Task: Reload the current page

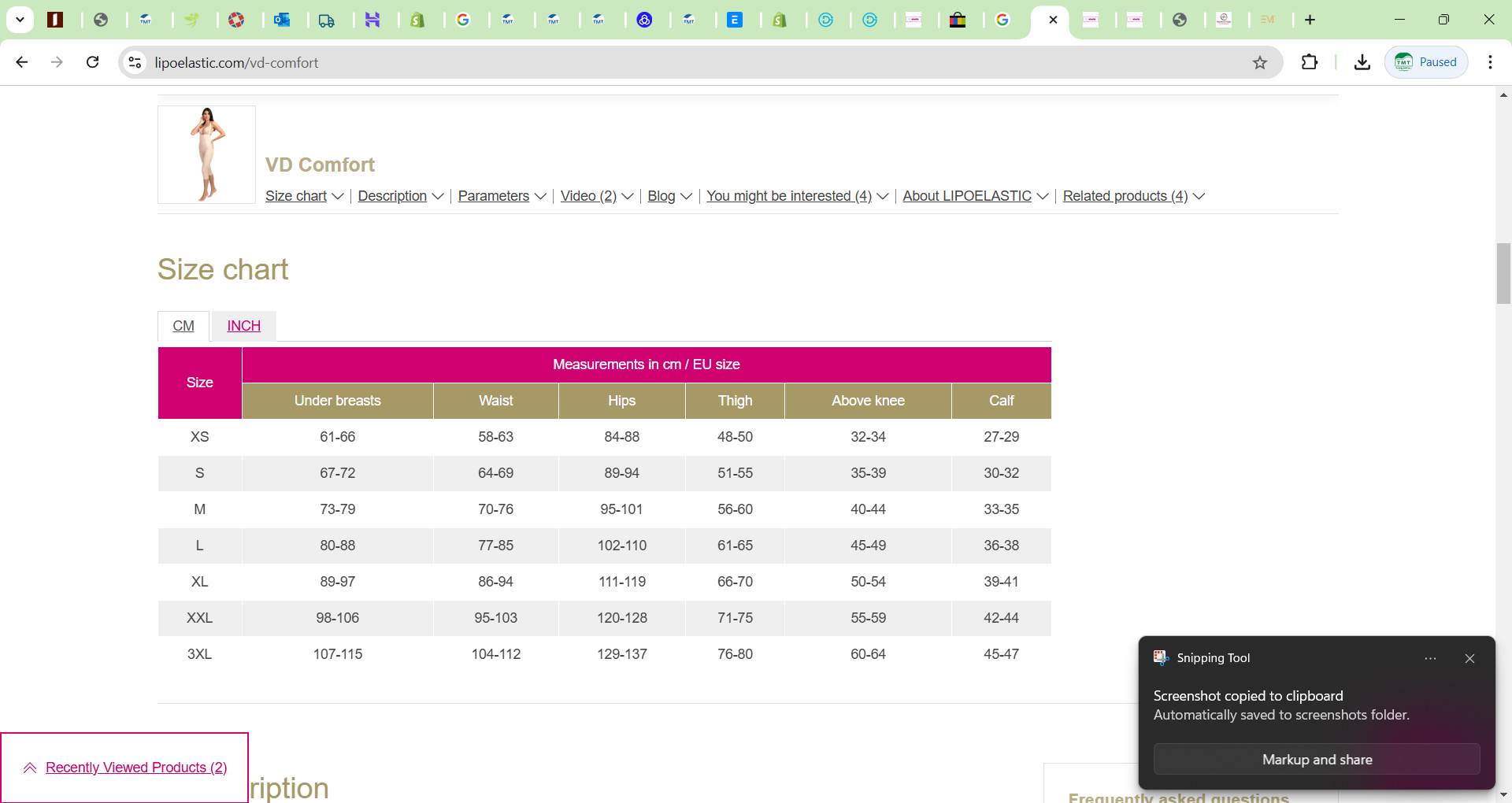Action: [92, 62]
